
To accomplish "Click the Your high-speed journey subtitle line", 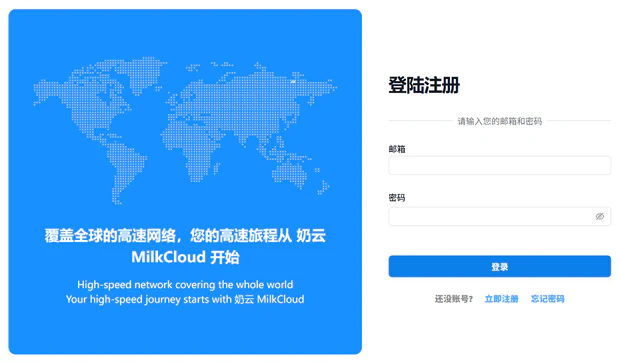I will point(185,299).
